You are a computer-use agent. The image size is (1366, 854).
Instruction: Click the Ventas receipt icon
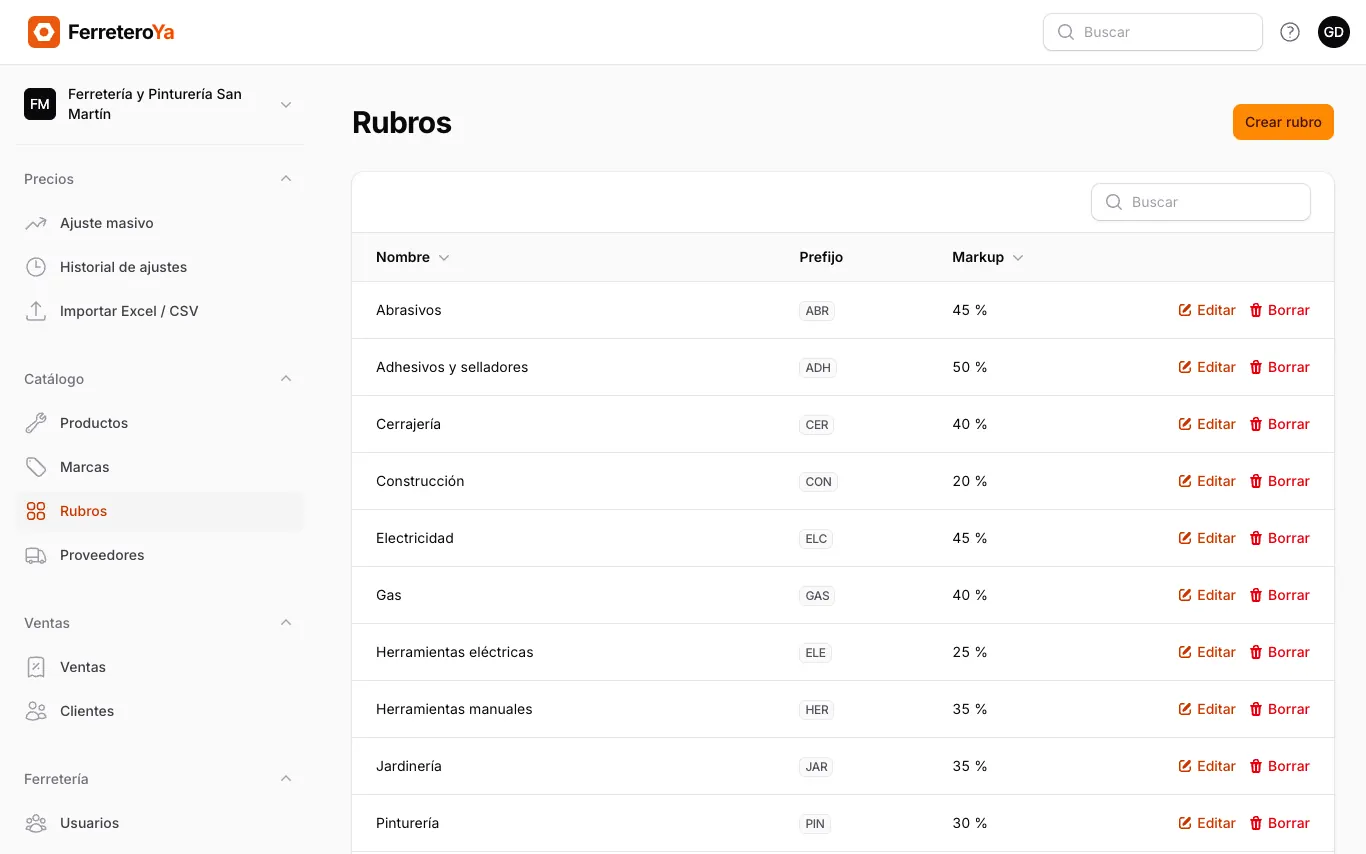point(36,667)
